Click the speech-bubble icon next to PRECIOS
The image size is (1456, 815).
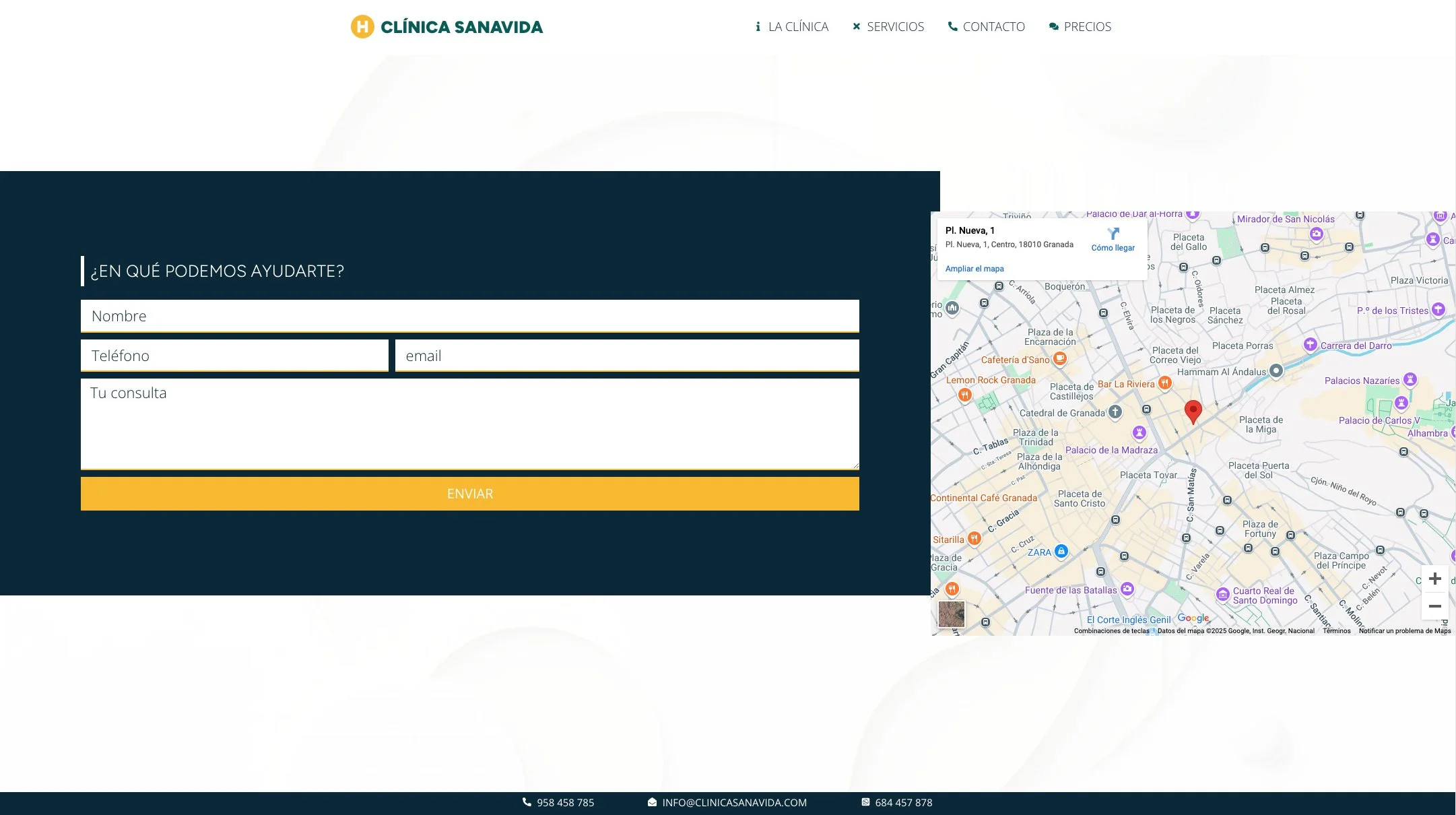click(1053, 26)
